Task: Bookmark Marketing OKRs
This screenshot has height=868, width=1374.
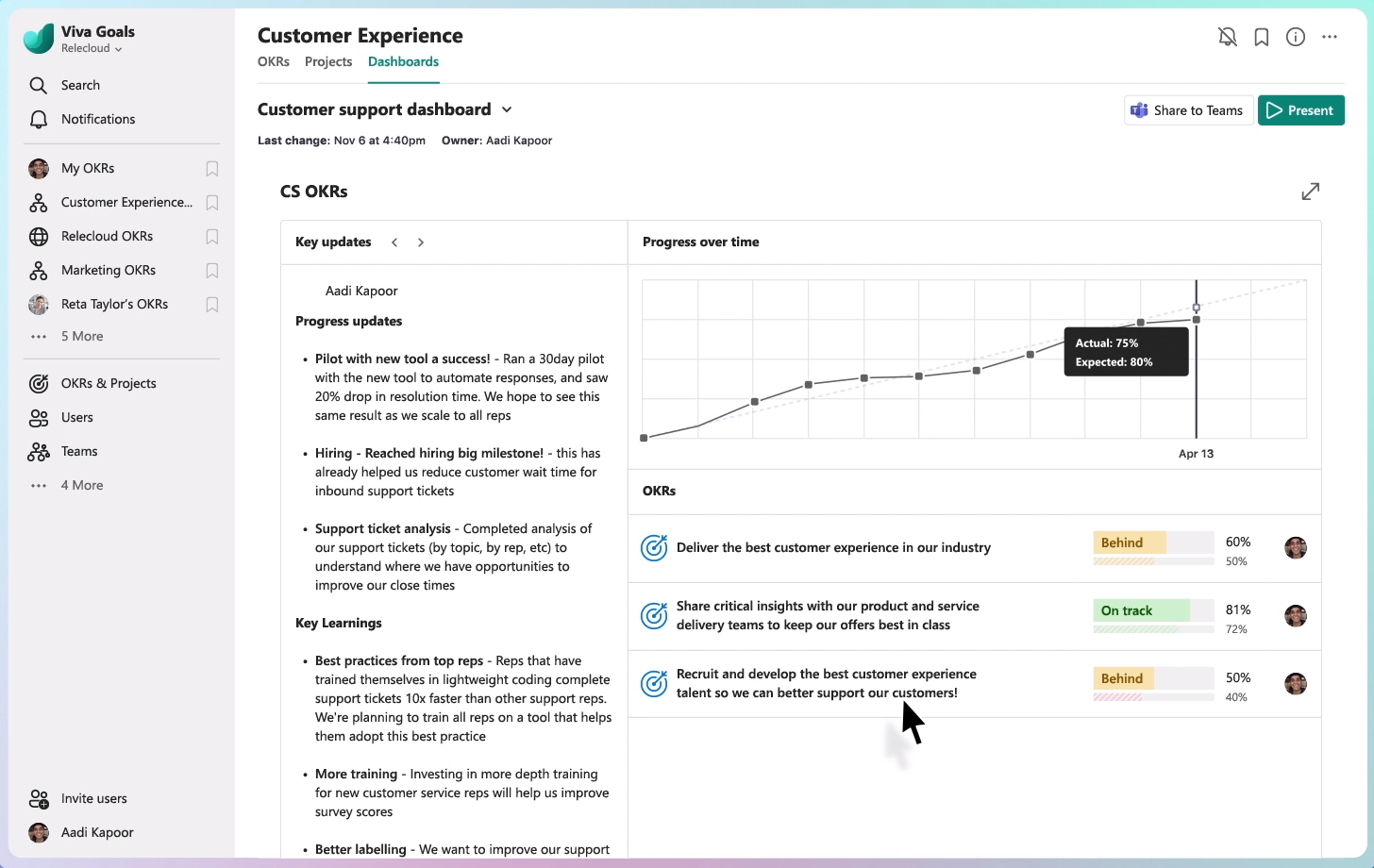Action: coord(211,270)
